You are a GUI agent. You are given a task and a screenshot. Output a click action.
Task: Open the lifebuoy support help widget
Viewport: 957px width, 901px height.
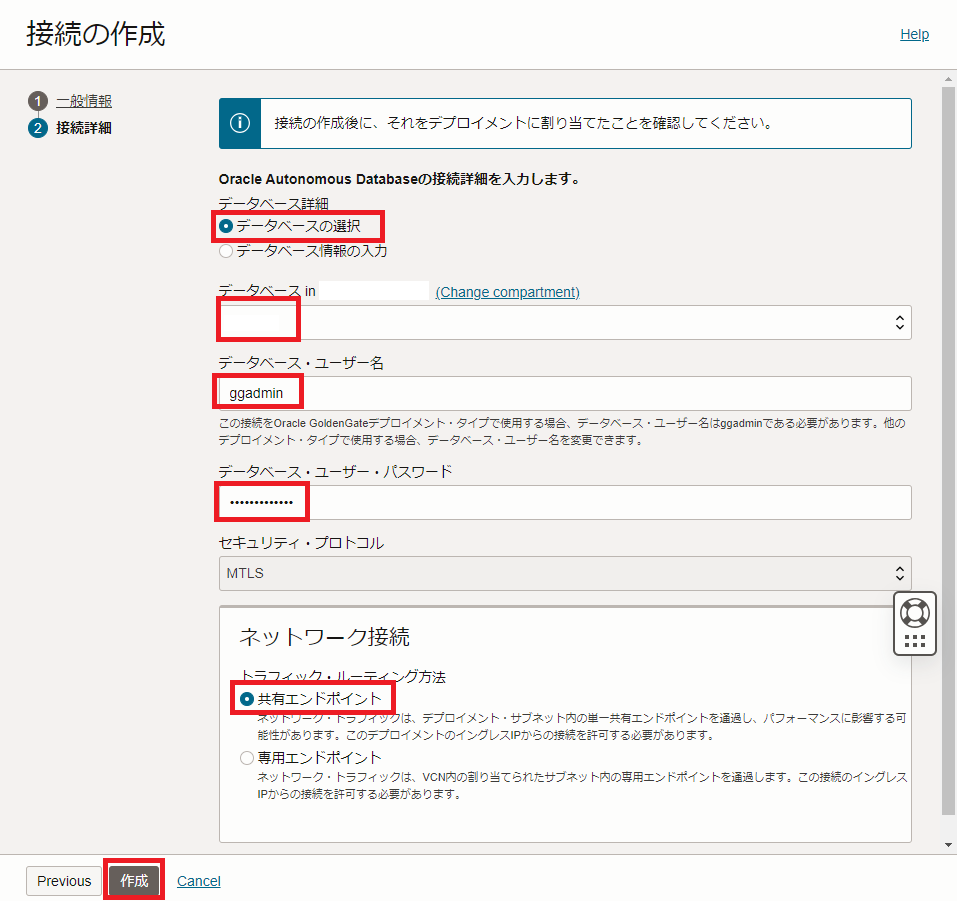tap(914, 611)
